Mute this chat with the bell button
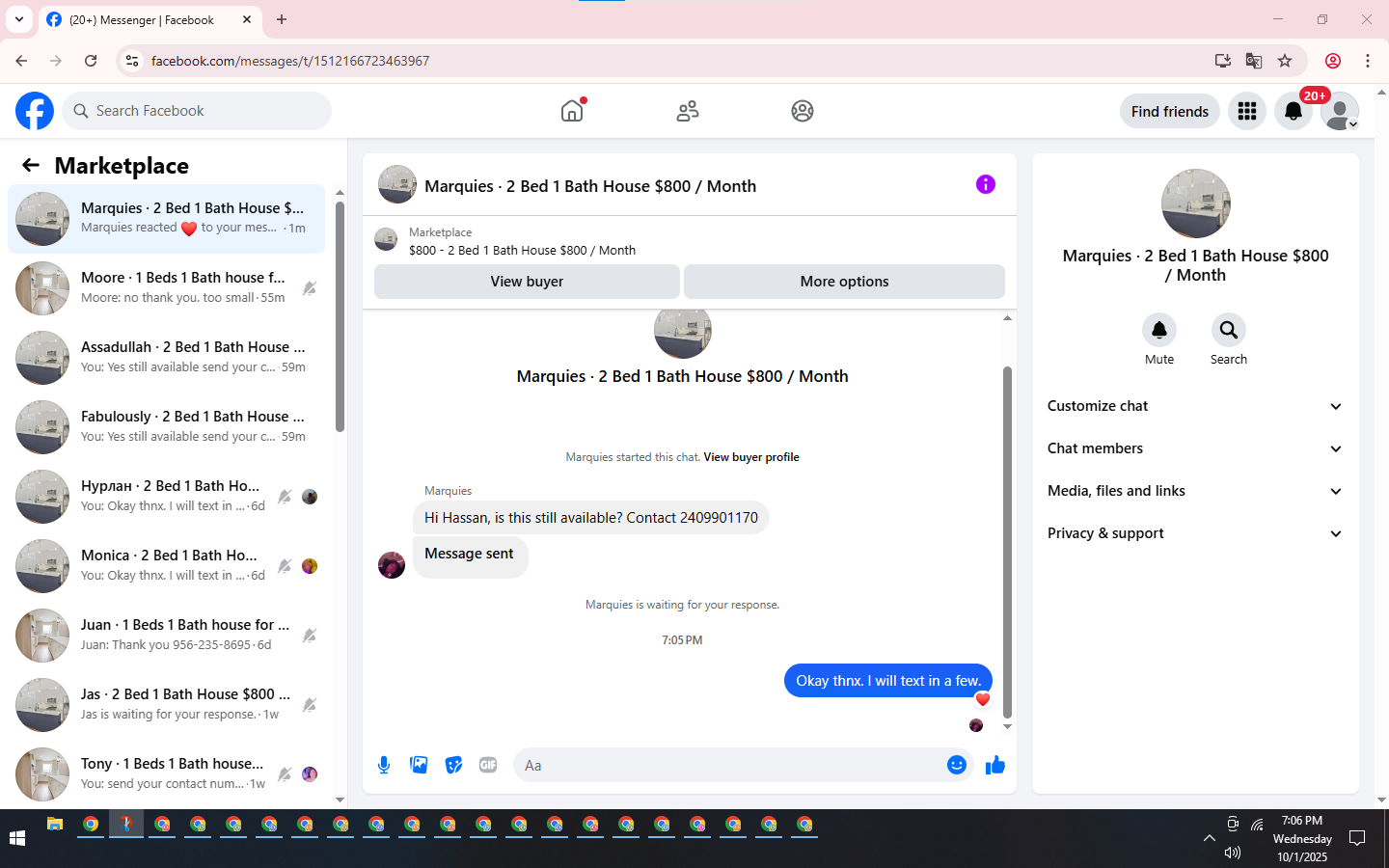 click(x=1159, y=330)
